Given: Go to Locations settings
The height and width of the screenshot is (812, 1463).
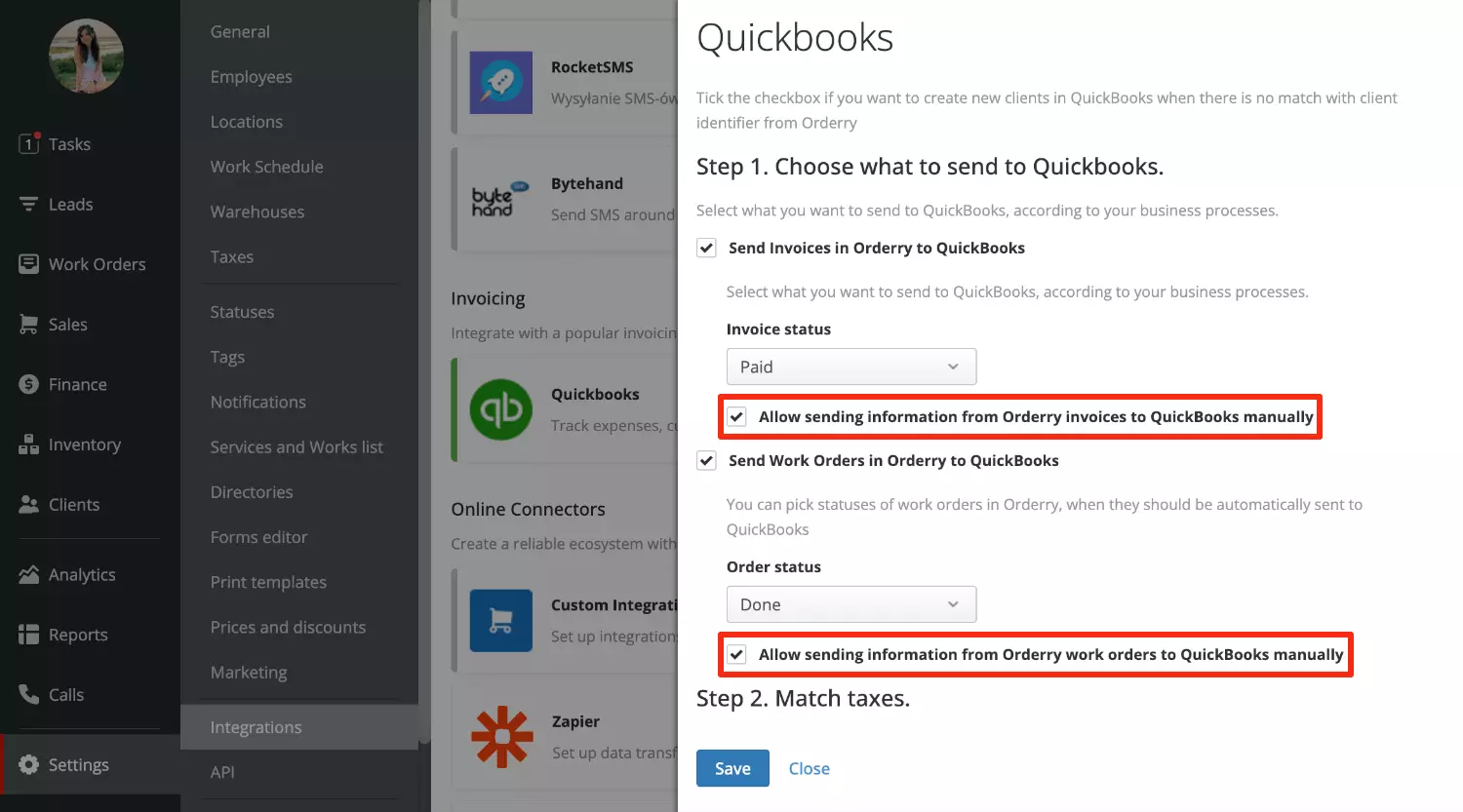Looking at the screenshot, I should click(247, 122).
